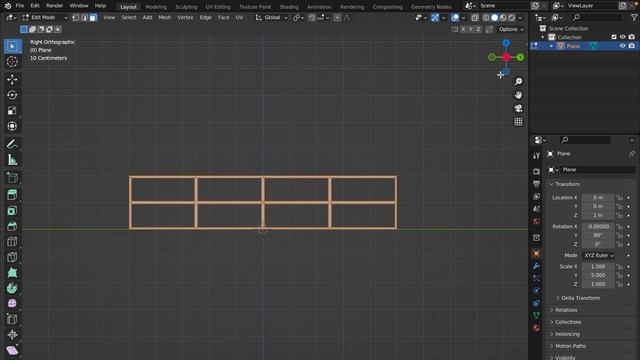Select the Spin tool
Image resolution: width=640 pixels, height=360 pixels.
point(12,288)
